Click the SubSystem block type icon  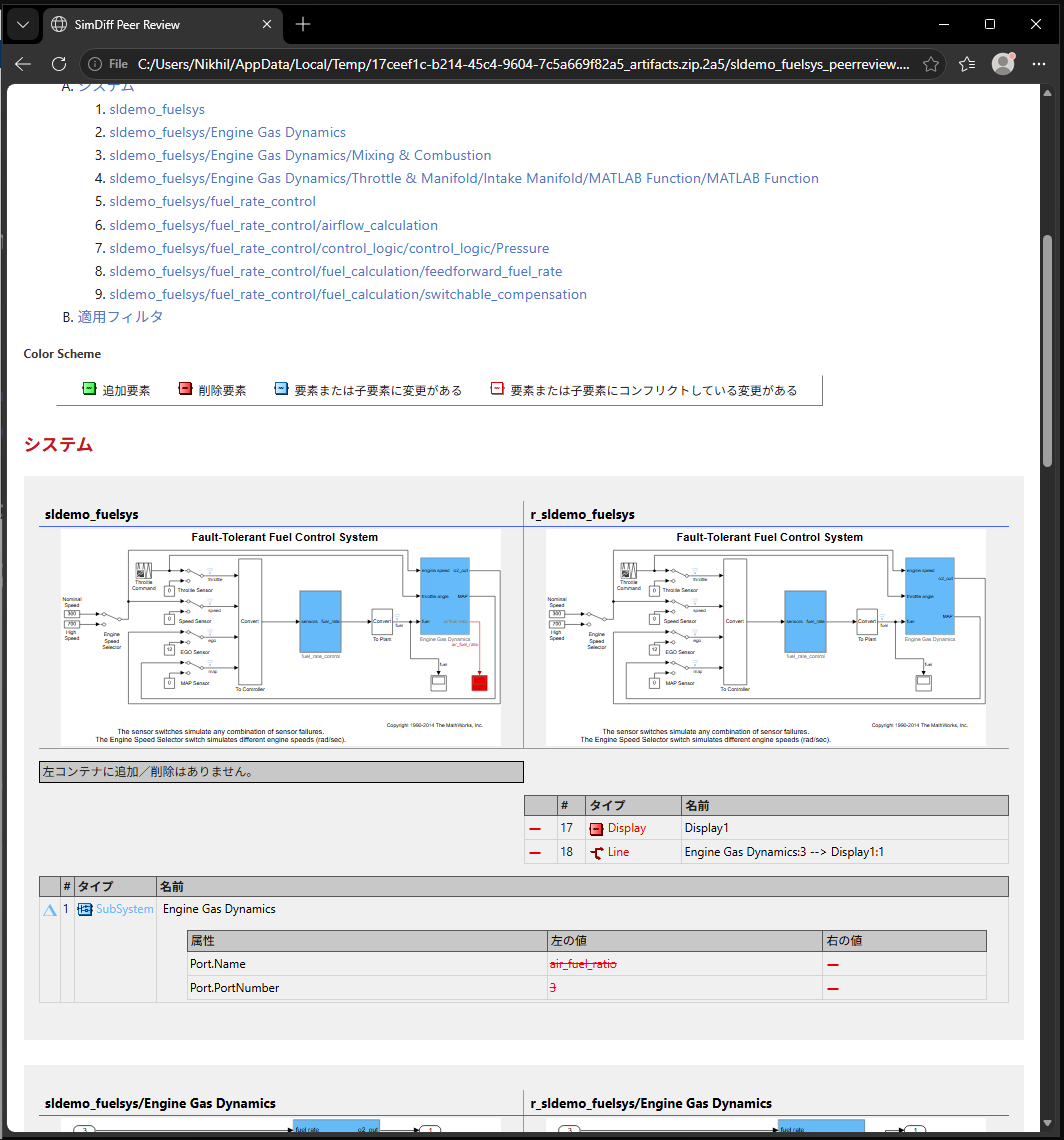(85, 910)
